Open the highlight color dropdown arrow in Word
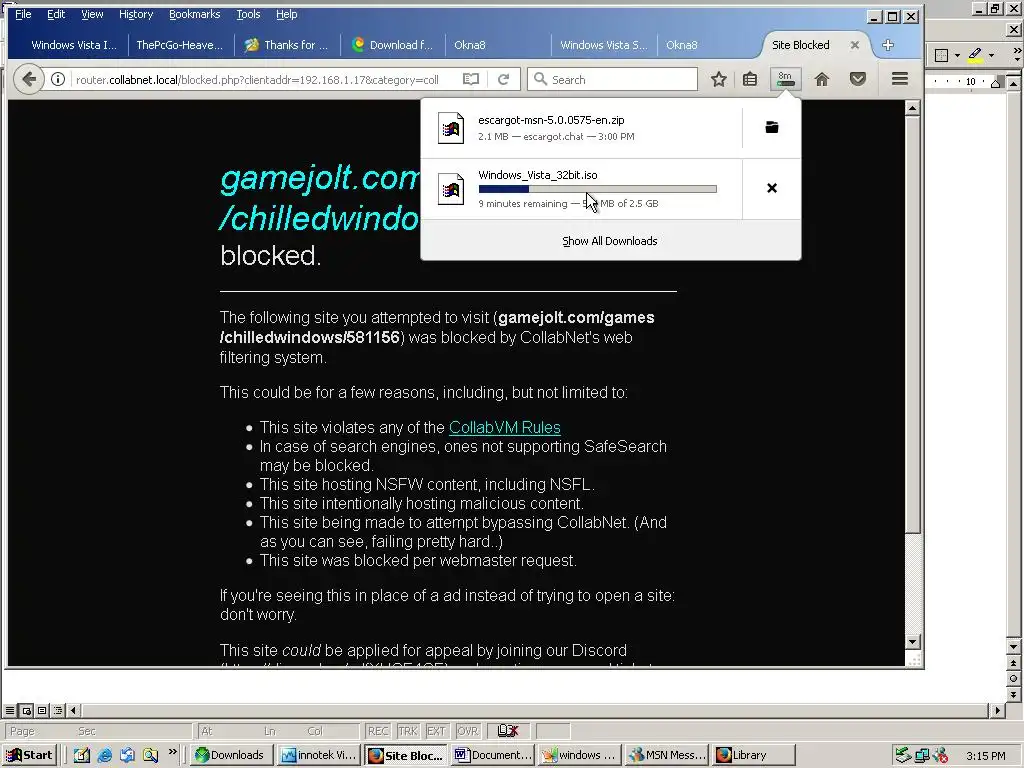 [x=991, y=55]
